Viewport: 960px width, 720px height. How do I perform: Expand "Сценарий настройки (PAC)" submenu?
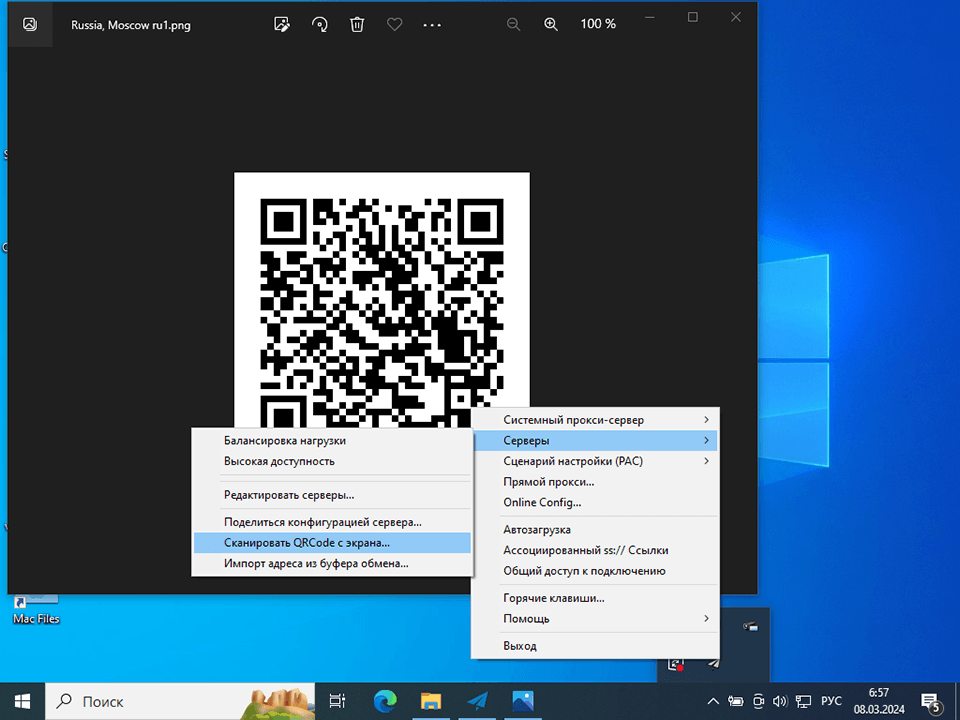[x=595, y=461]
